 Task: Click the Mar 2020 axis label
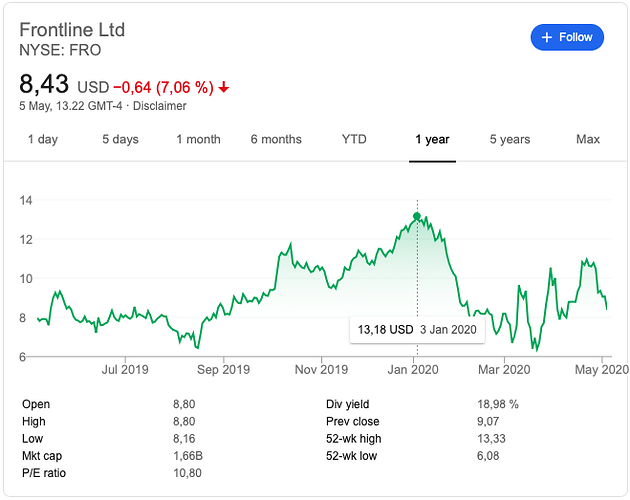click(503, 370)
